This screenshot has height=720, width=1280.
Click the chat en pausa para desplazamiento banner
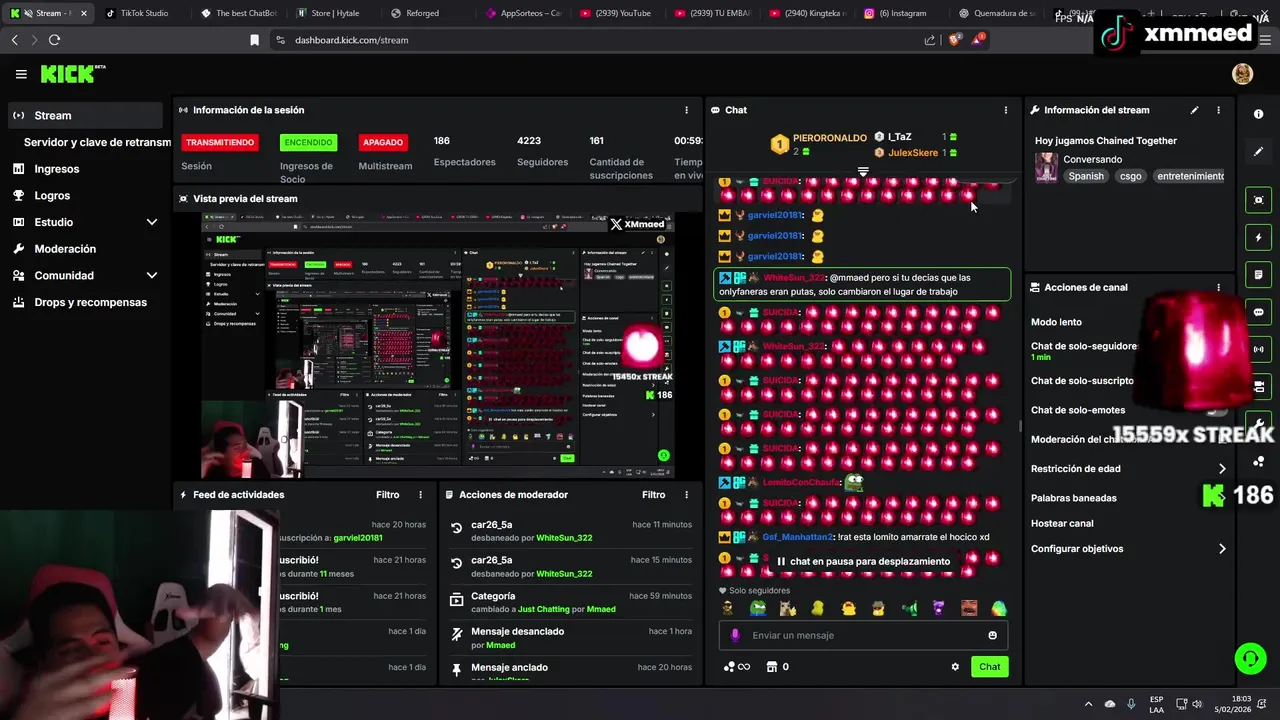tap(863, 562)
